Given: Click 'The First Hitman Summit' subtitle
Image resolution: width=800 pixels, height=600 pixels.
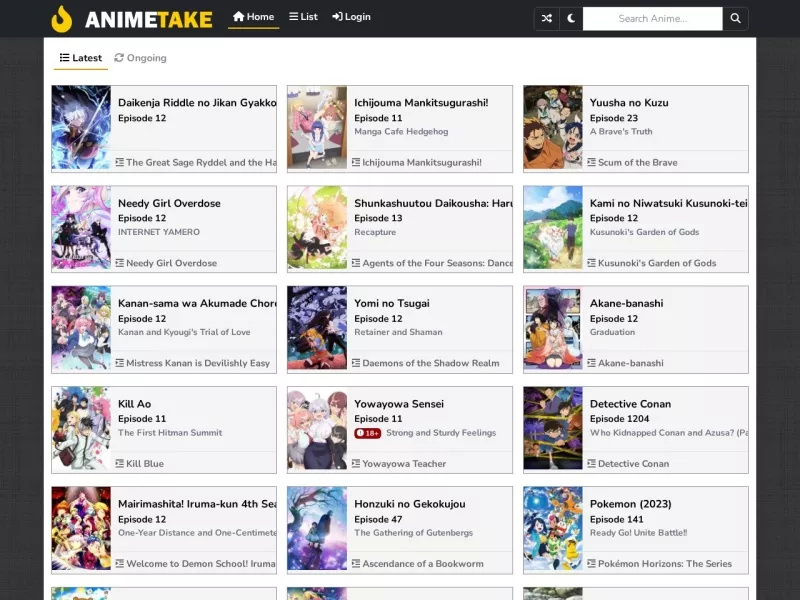Looking at the screenshot, I should [x=170, y=433].
